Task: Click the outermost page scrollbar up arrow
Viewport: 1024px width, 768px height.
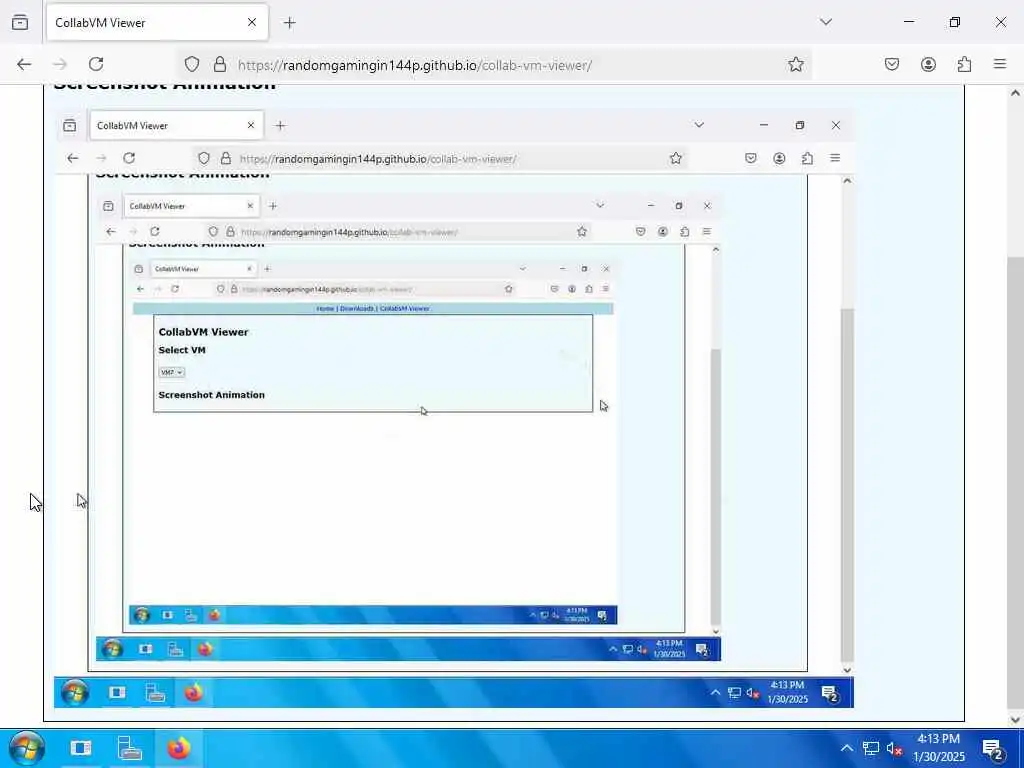Action: coord(1015,93)
